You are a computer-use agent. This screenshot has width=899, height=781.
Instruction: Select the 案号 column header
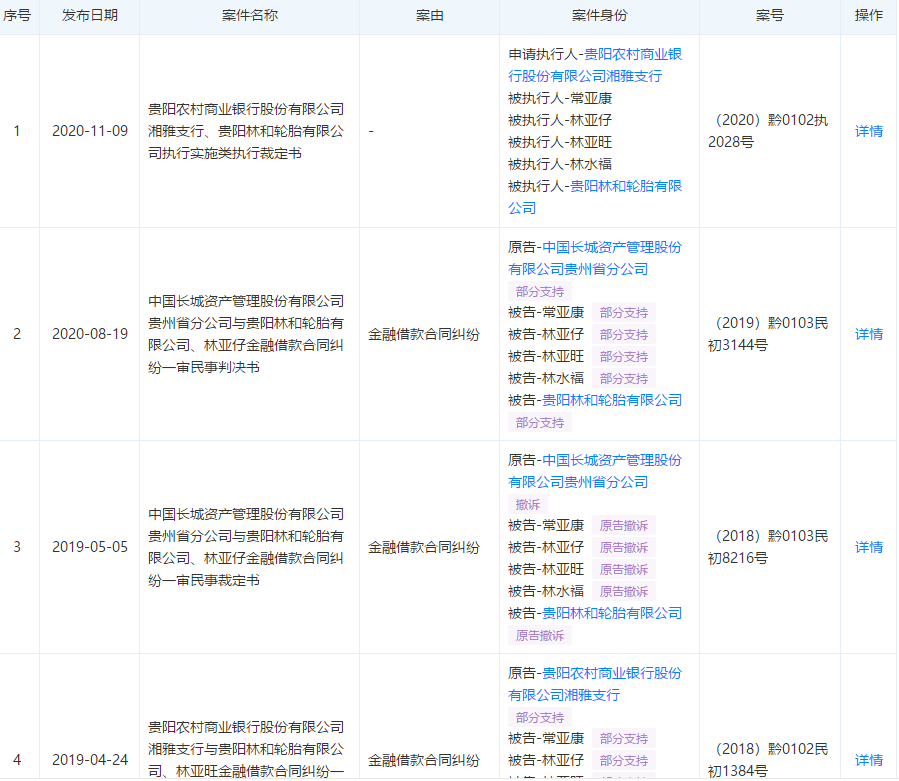click(769, 15)
